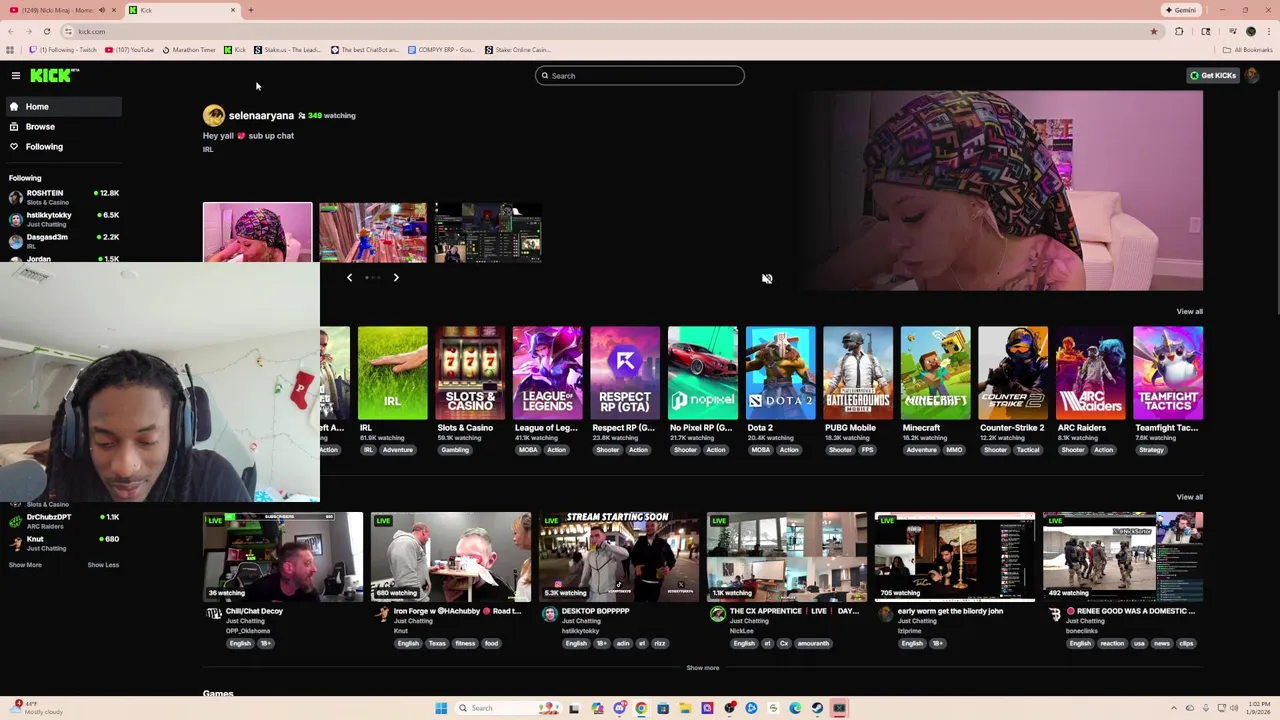Click the Gambling tag under Slots & Casino
1280x720 pixels.
point(455,450)
